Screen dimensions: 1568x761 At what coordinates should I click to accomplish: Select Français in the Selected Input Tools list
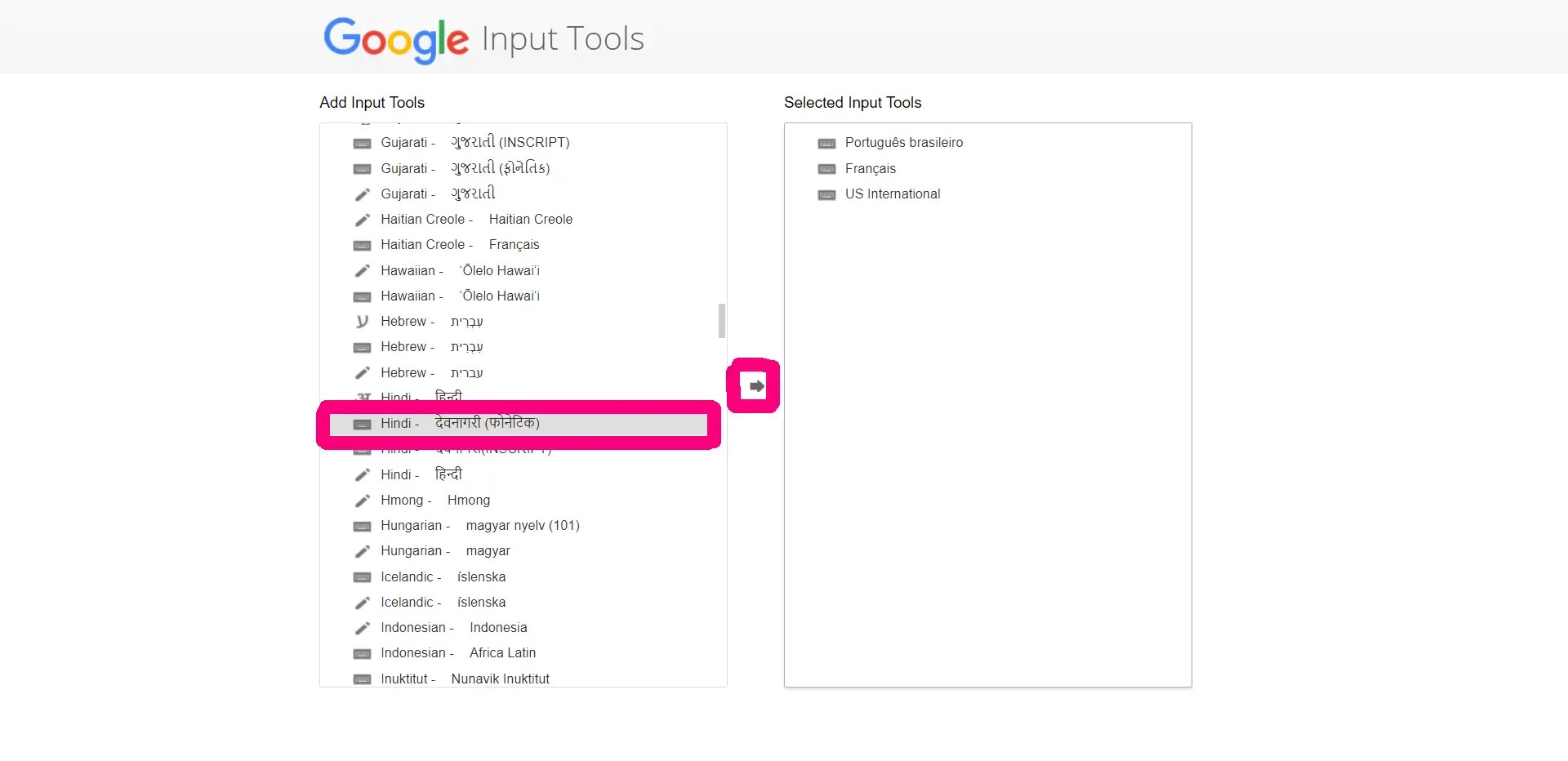(987, 168)
